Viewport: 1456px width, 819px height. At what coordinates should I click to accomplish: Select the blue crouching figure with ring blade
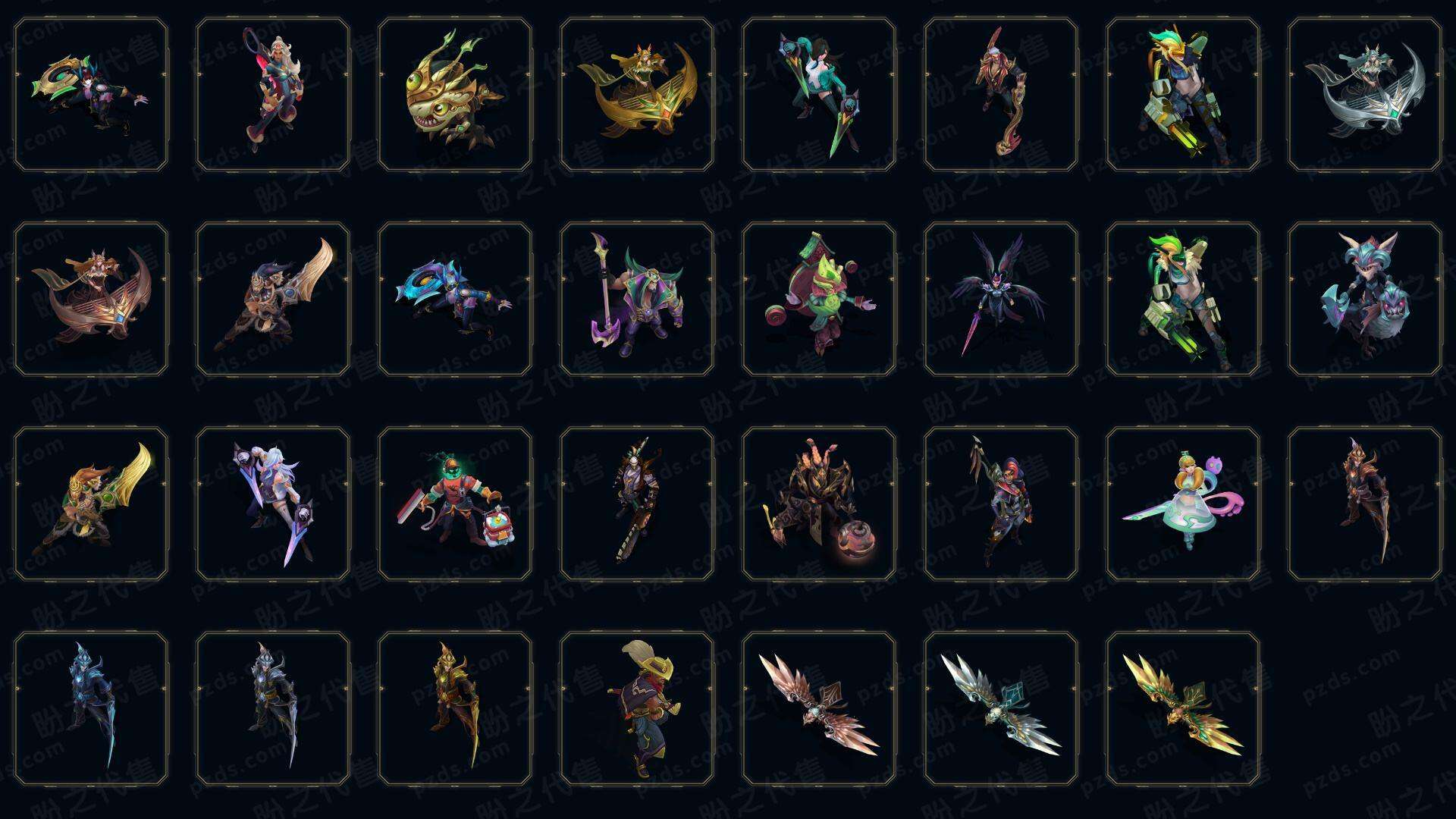coord(455,299)
